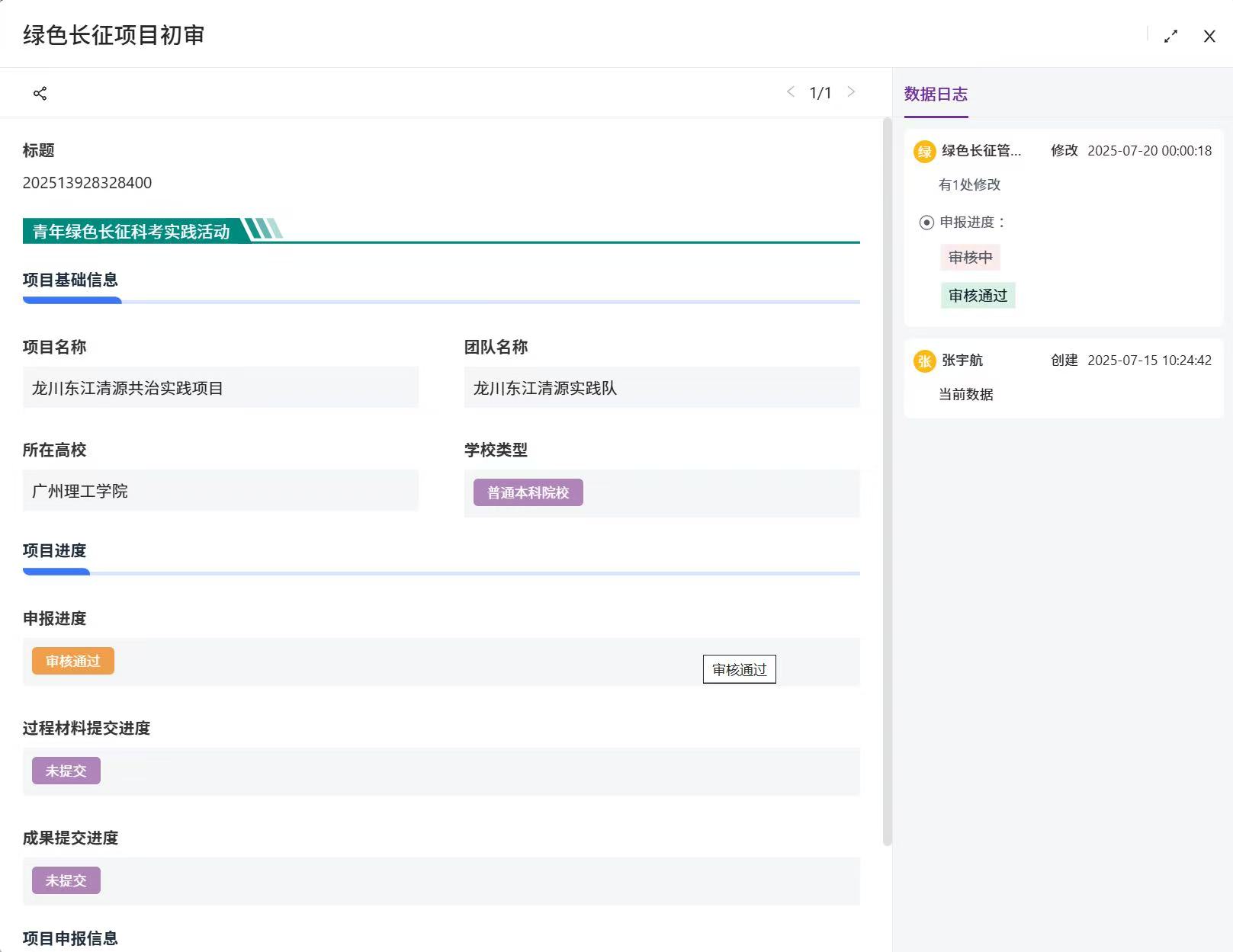Click the 普通本科院校 school type tag
This screenshot has height=952, width=1233.
pos(528,492)
